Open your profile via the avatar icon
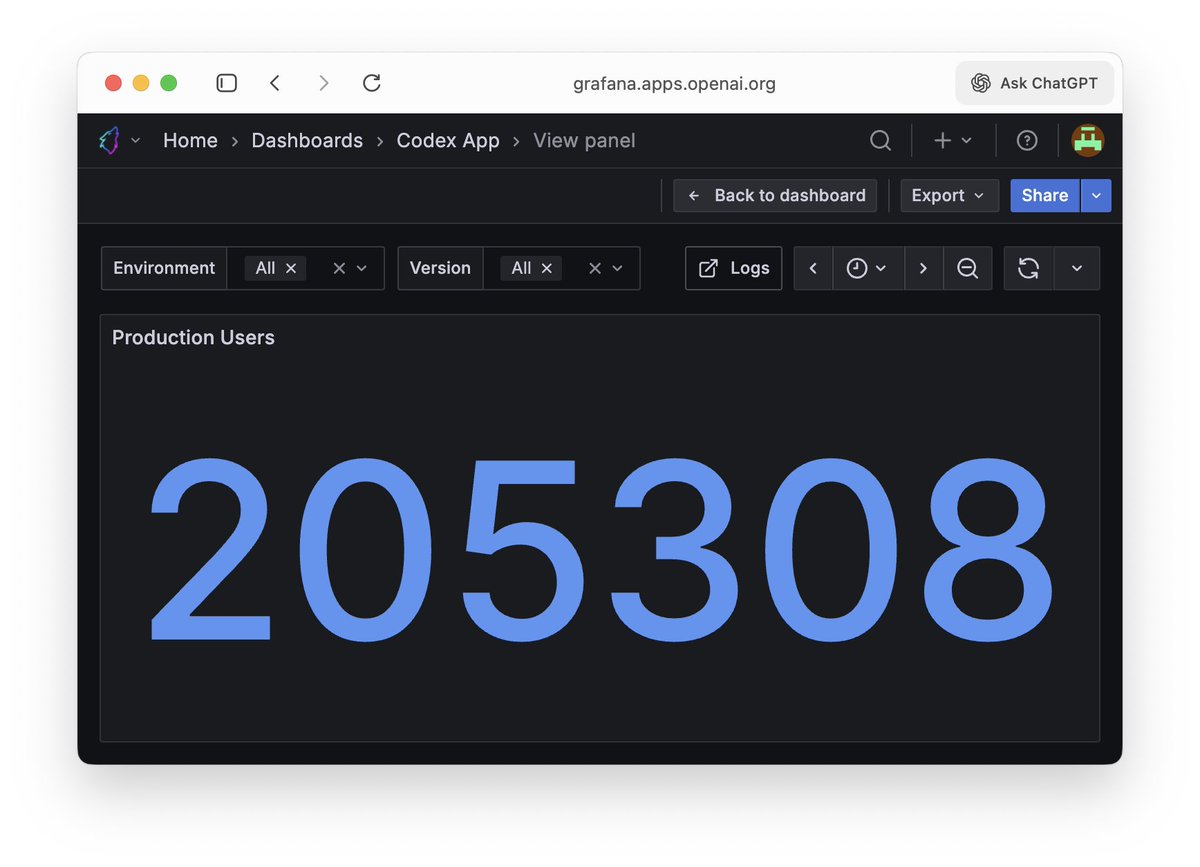1200x867 pixels. point(1087,140)
